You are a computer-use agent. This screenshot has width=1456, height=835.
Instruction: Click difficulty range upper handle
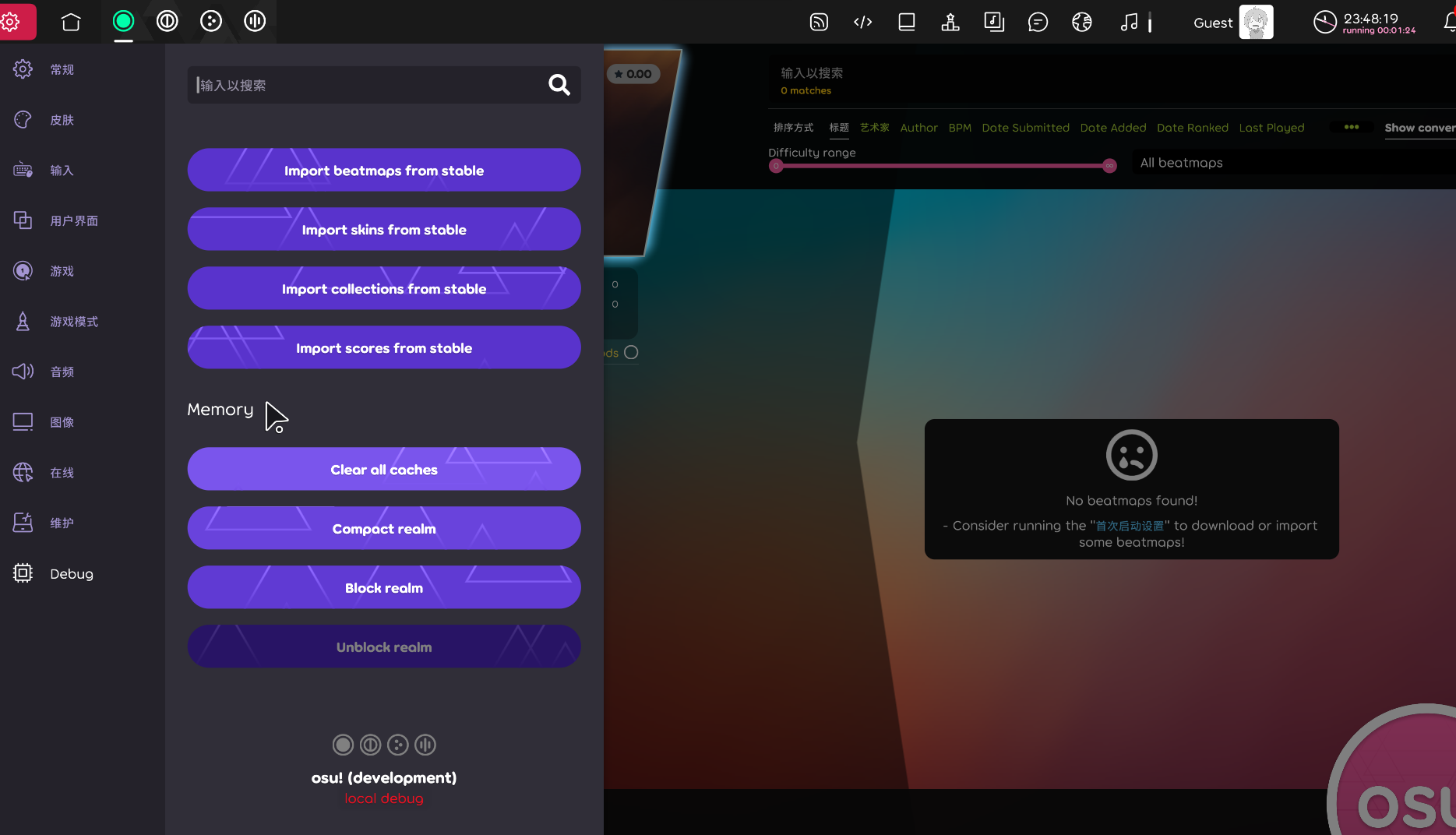(x=1109, y=165)
